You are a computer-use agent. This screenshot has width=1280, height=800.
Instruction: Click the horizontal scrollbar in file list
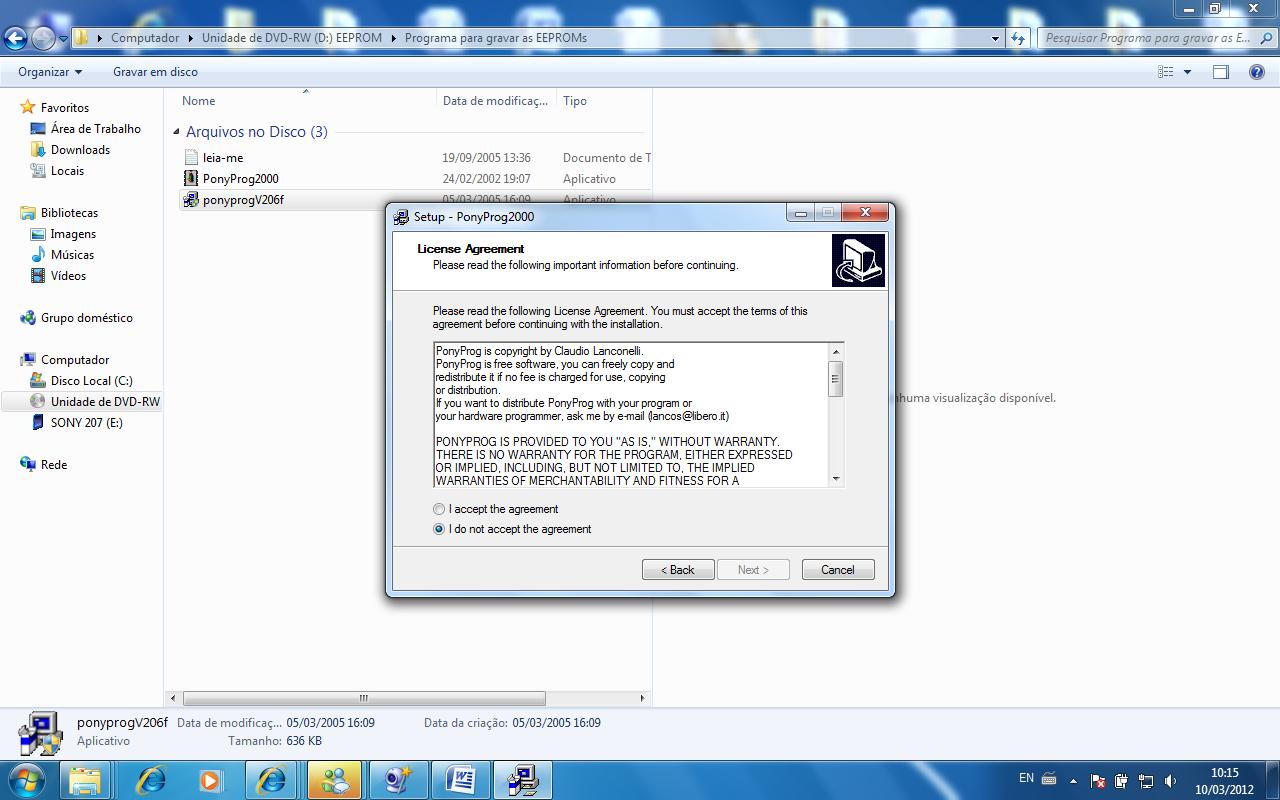pyautogui.click(x=364, y=698)
